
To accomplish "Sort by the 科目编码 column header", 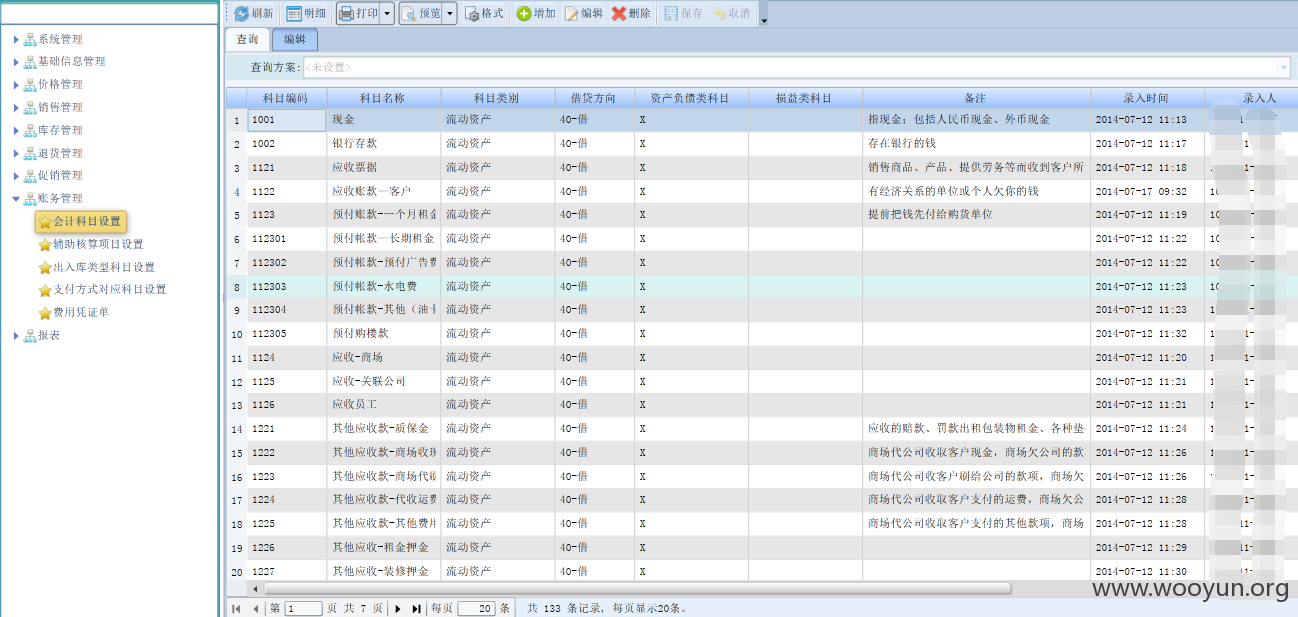I will [287, 98].
